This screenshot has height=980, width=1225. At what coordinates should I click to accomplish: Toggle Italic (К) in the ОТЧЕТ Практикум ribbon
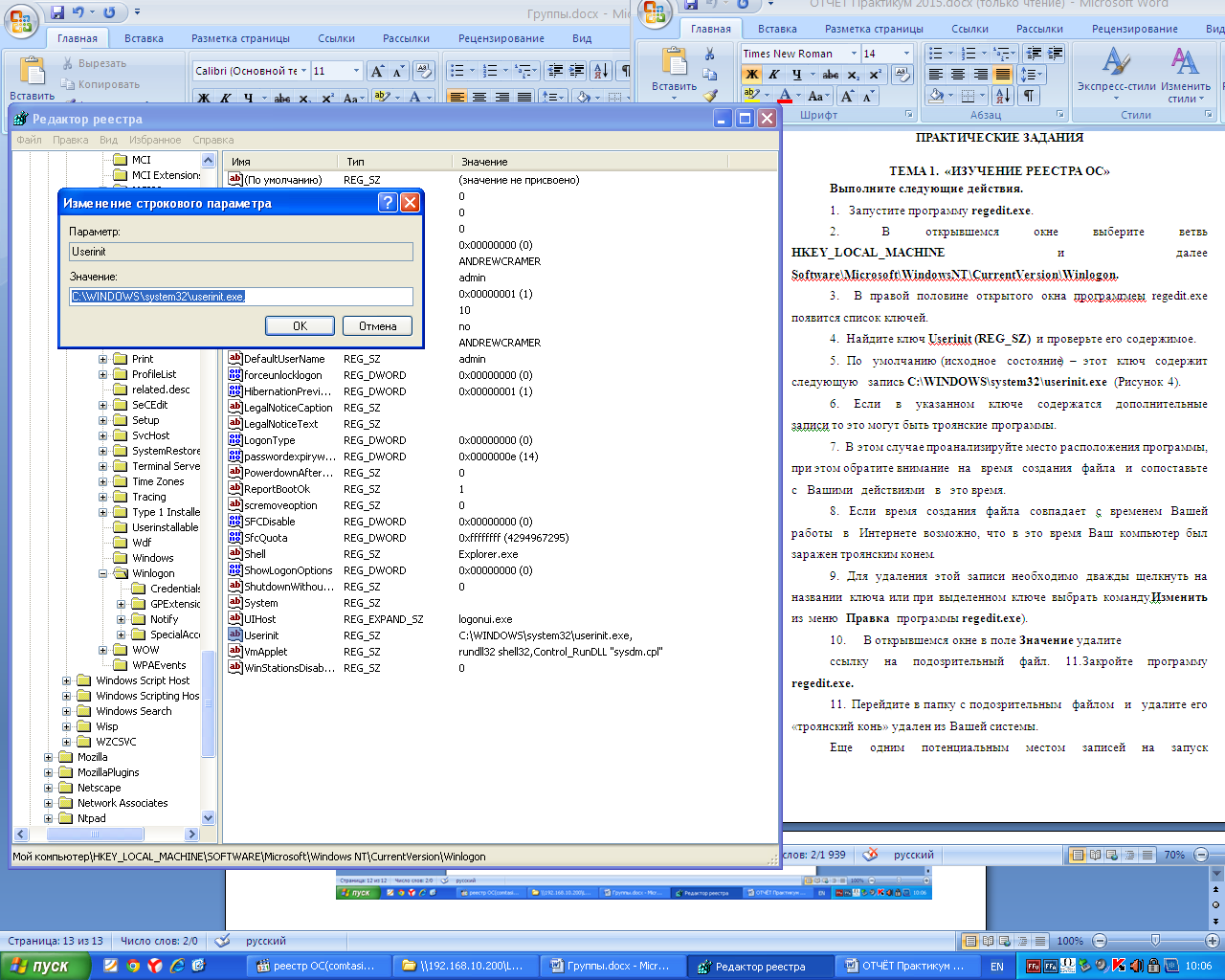(x=774, y=75)
